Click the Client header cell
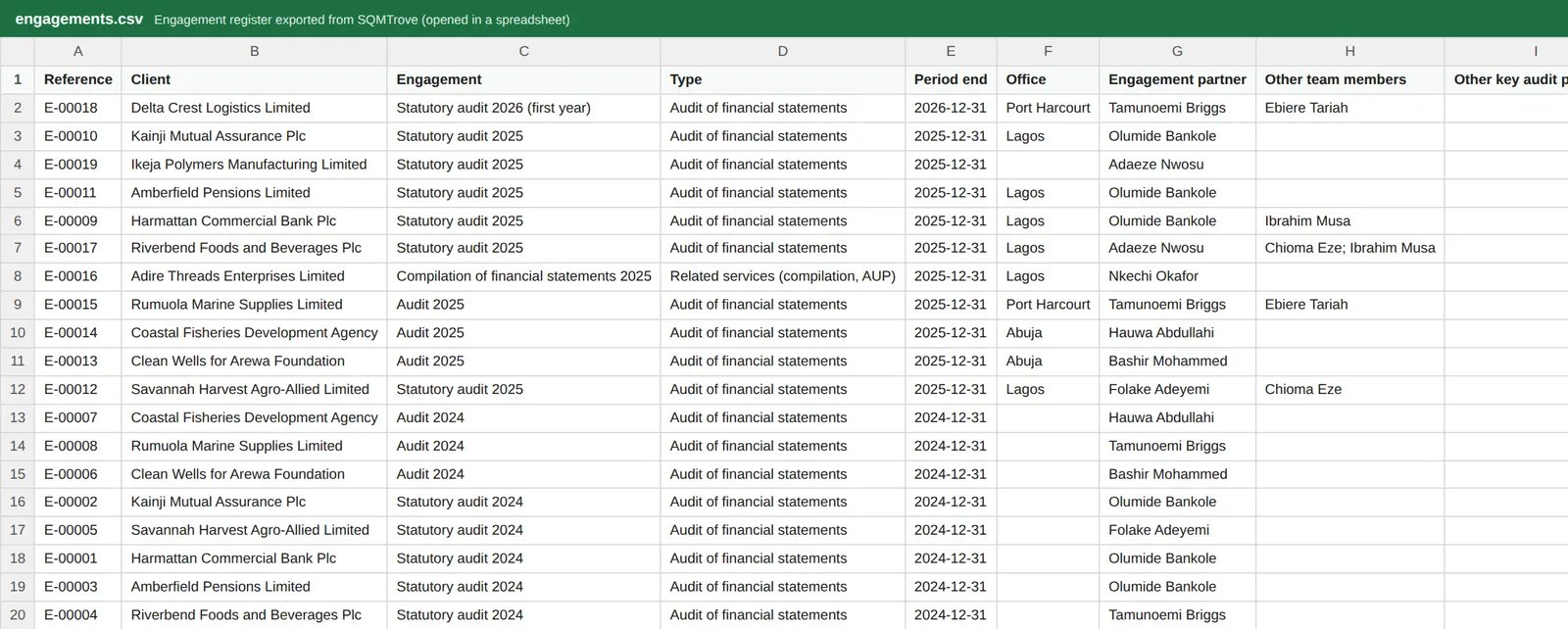This screenshot has height=629, width=1568. 254,79
